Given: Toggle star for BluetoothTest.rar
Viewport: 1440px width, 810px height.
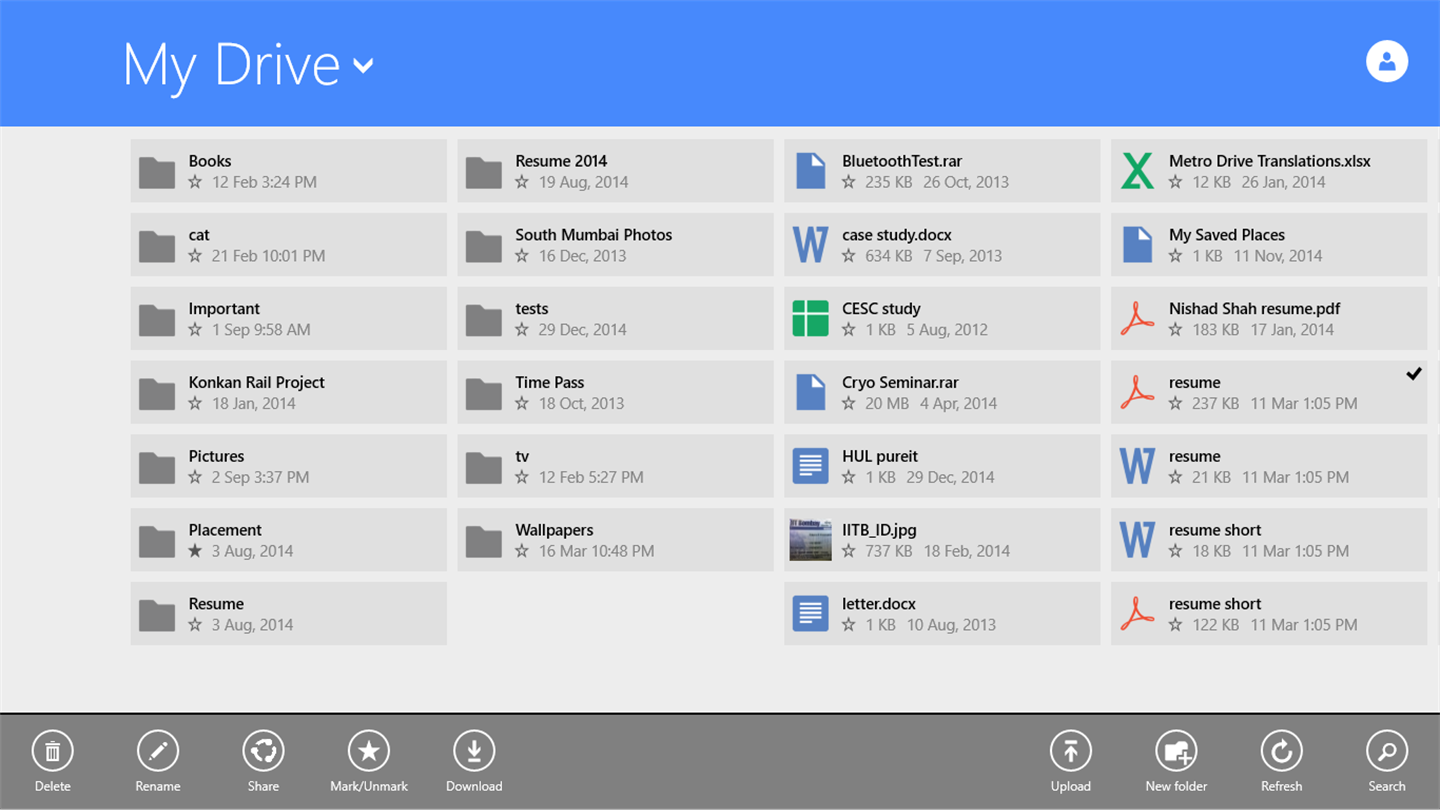Looking at the screenshot, I should click(849, 182).
